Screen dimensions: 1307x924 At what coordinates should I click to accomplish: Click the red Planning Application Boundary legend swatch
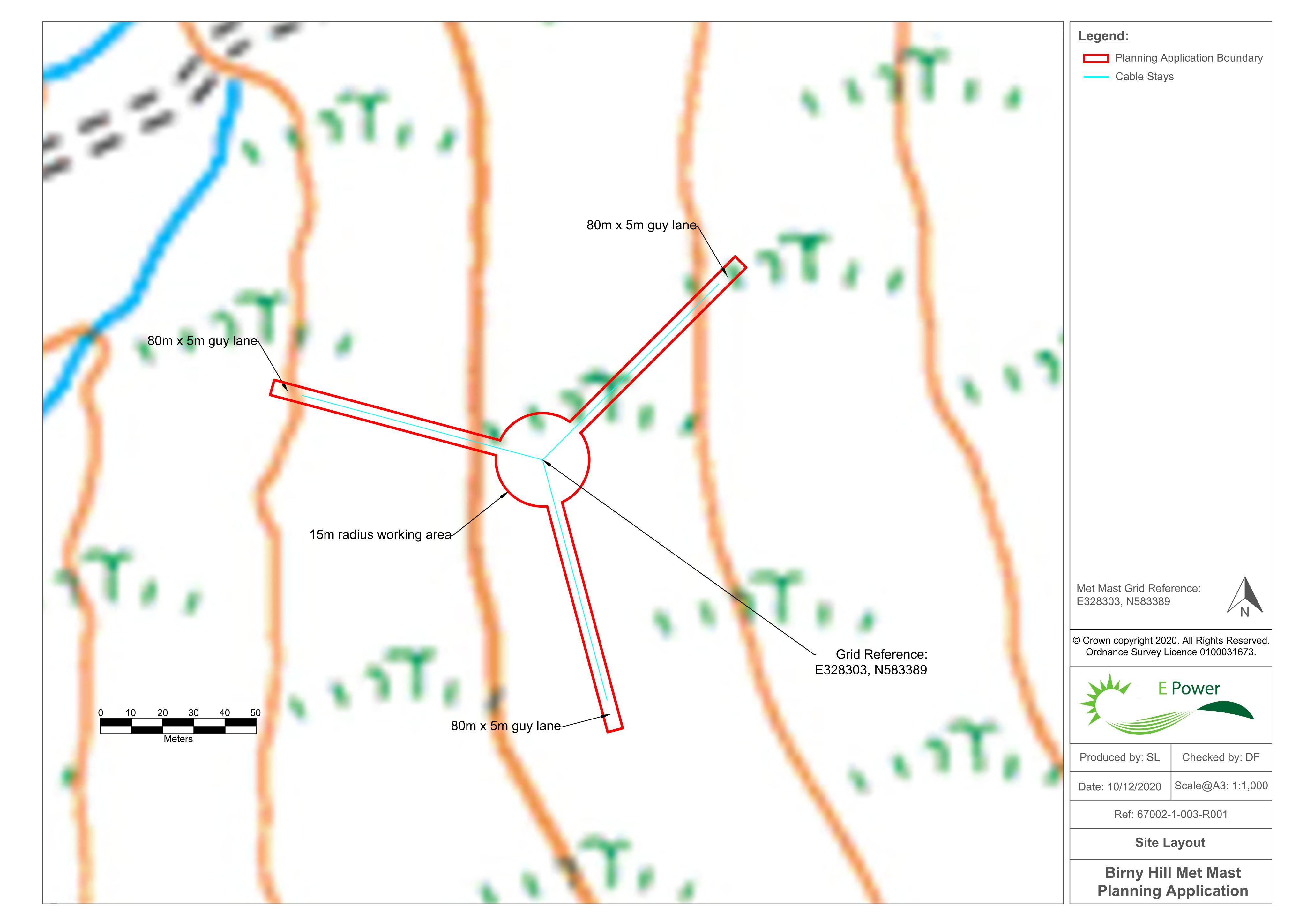[x=1095, y=58]
